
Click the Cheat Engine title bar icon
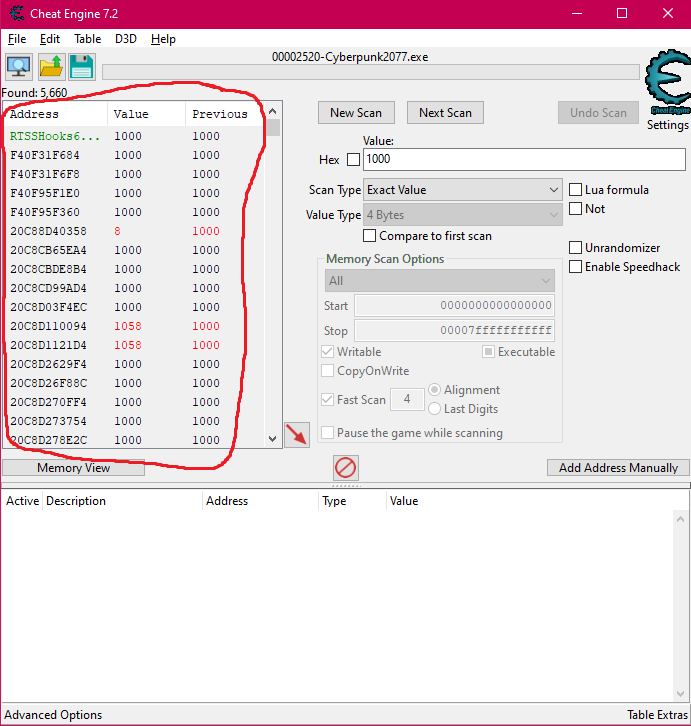(17, 13)
